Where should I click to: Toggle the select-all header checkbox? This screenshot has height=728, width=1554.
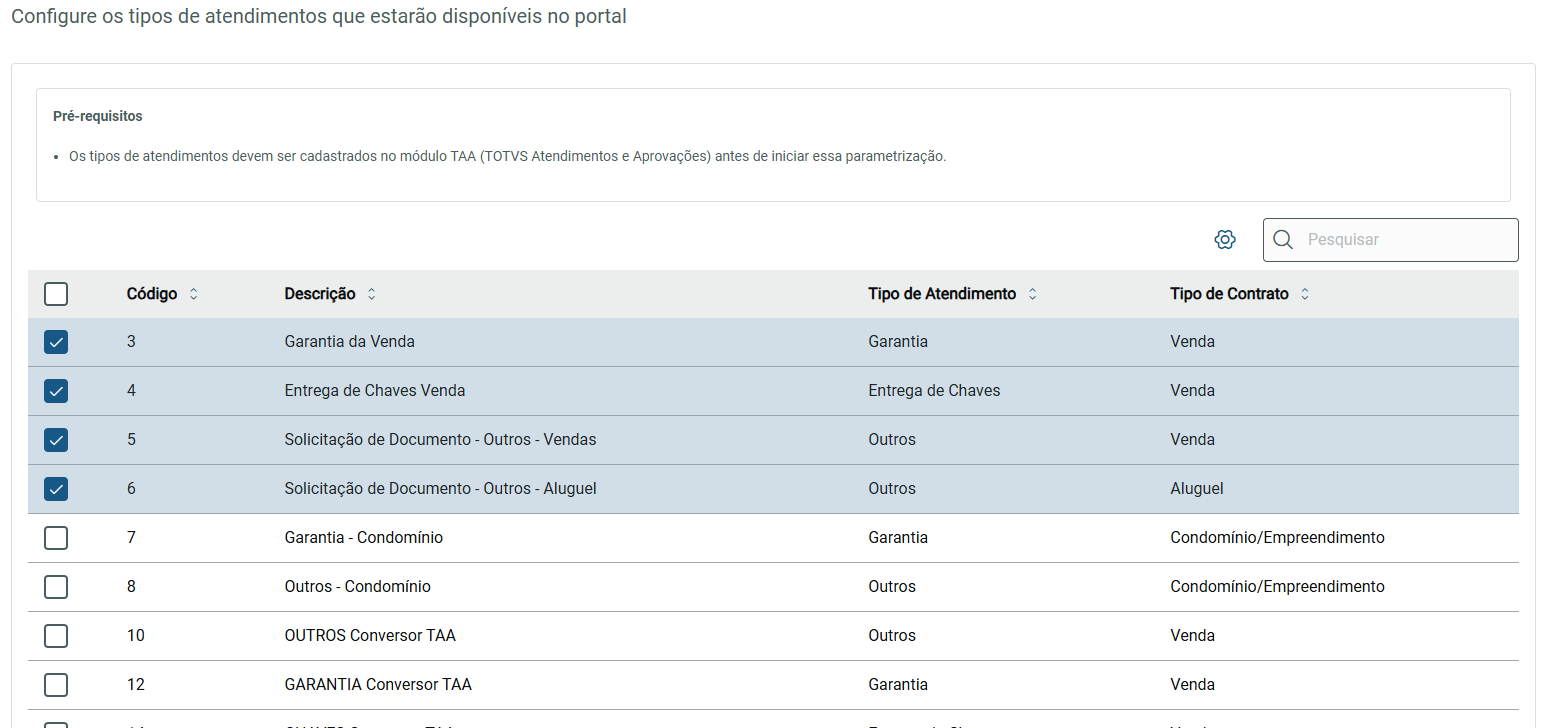tap(56, 294)
